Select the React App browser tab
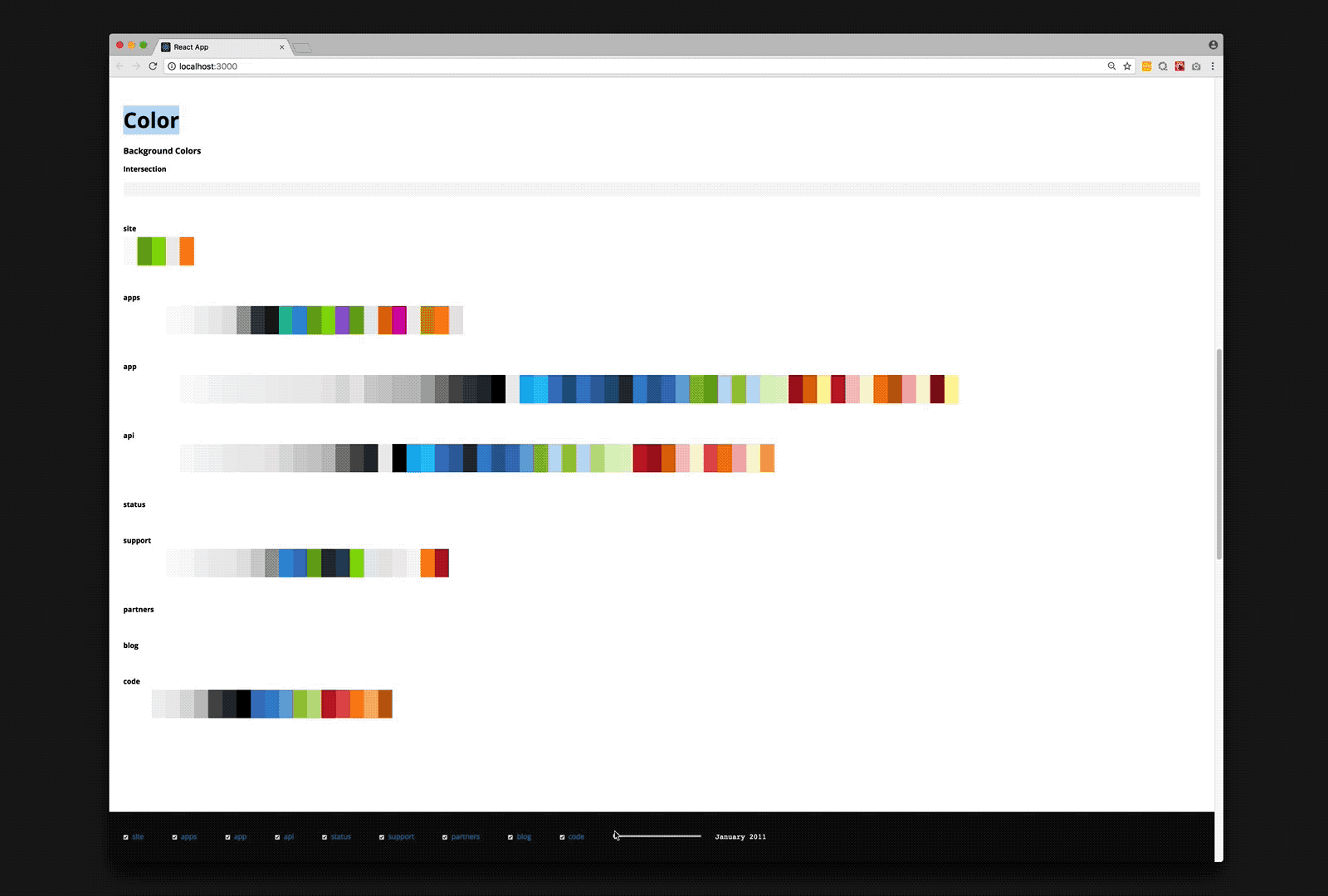This screenshot has width=1328, height=896. point(220,46)
